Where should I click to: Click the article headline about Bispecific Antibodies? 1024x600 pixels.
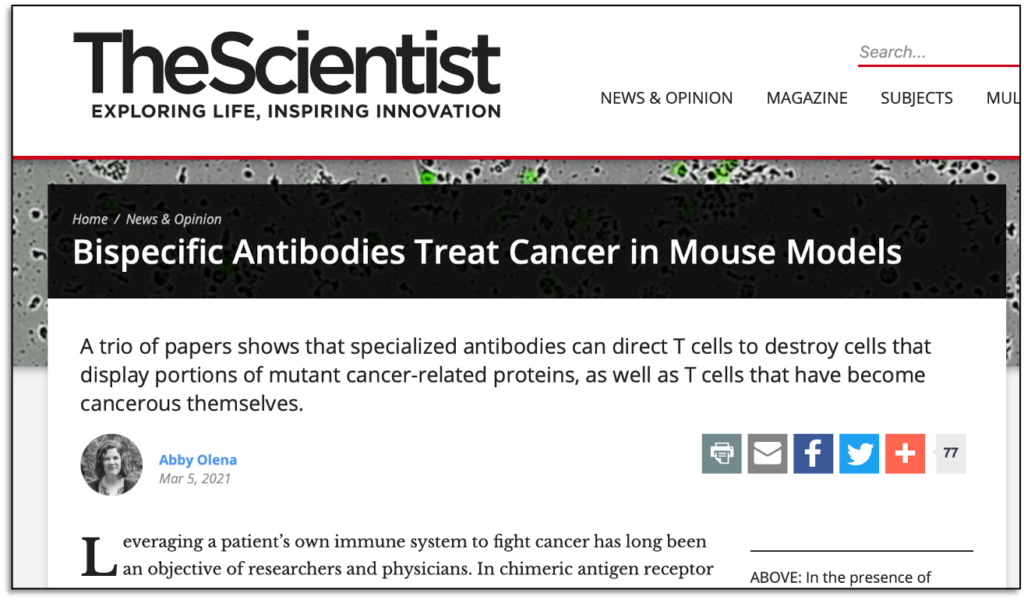(x=487, y=251)
